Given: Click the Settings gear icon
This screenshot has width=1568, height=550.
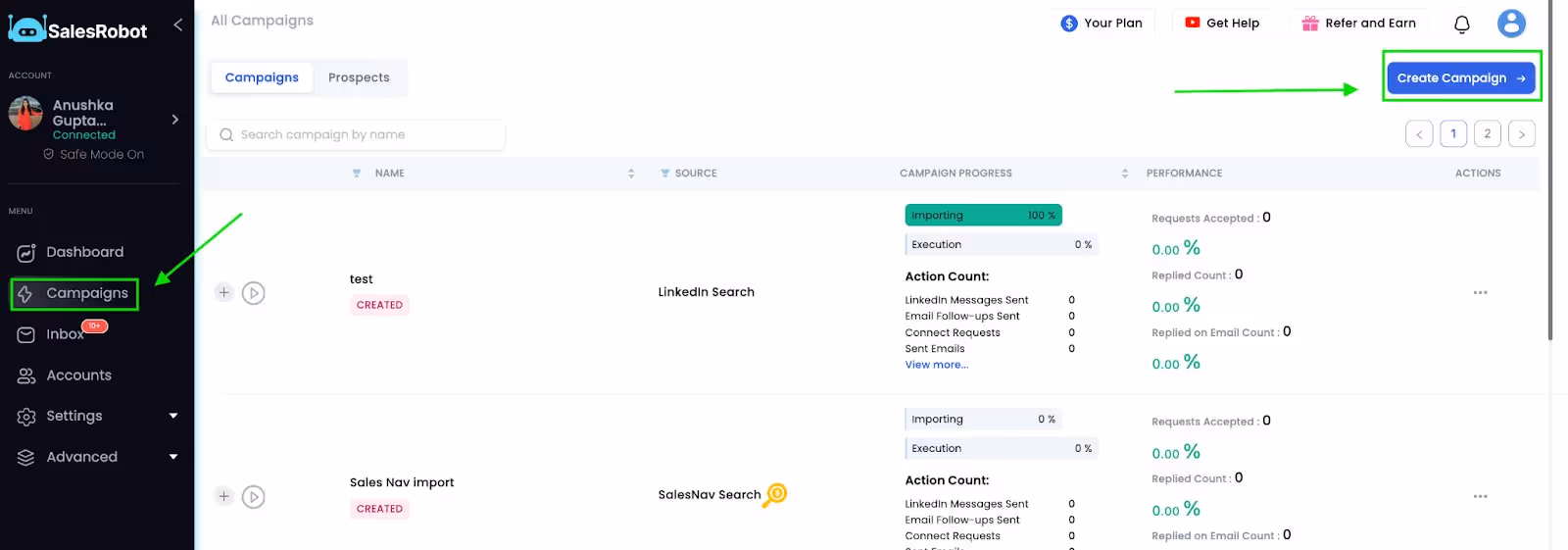Looking at the screenshot, I should [x=26, y=417].
